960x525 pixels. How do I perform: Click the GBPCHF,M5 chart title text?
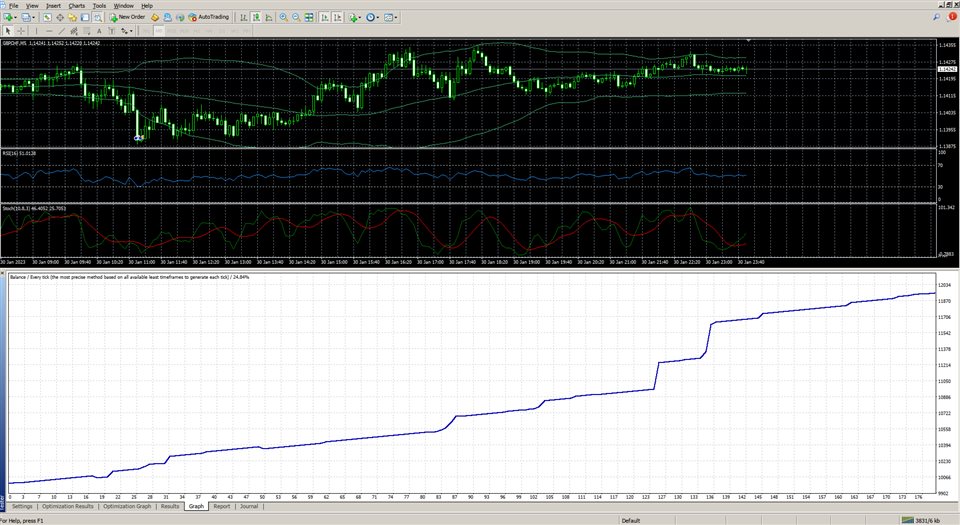51,43
